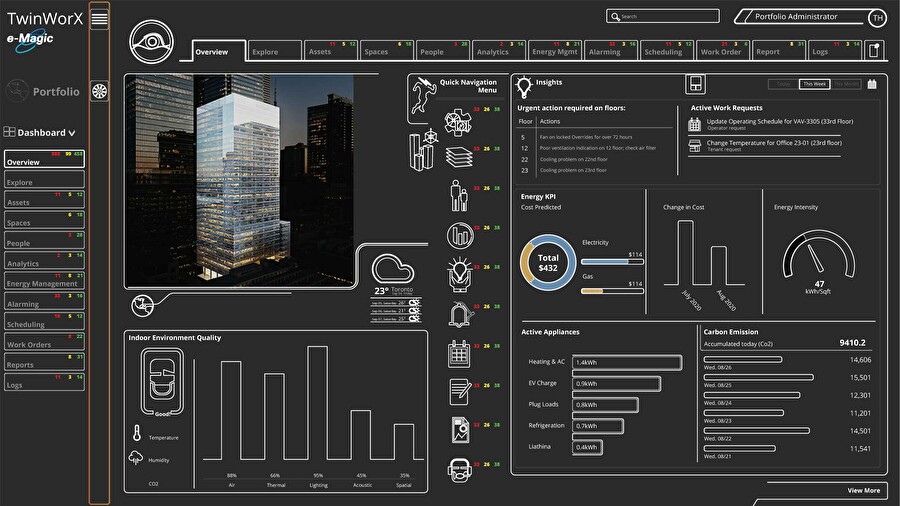Switch to the Work Order tab
The height and width of the screenshot is (506, 900).
(723, 50)
